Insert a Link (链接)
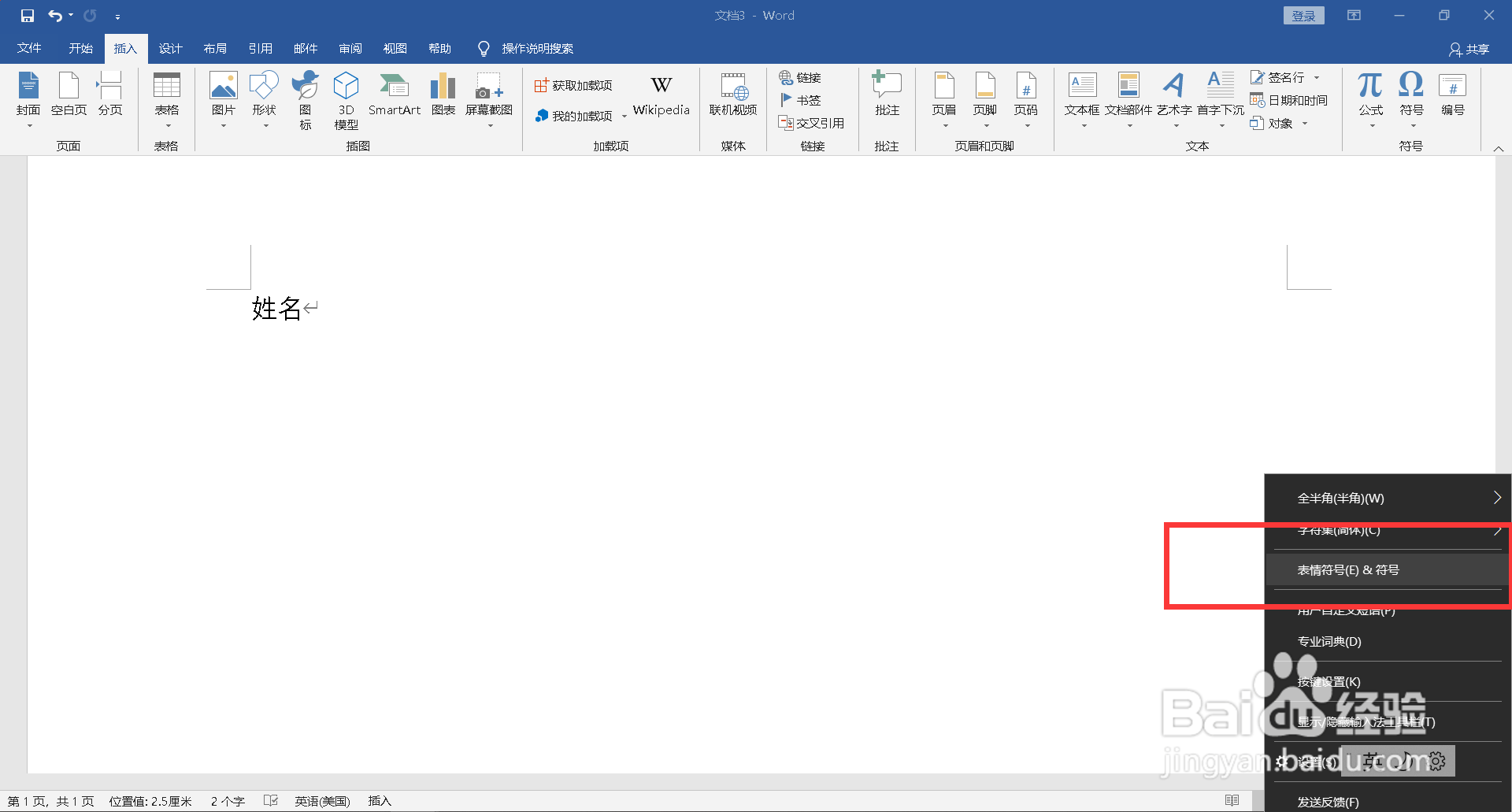The width and height of the screenshot is (1512, 812). pyautogui.click(x=800, y=77)
